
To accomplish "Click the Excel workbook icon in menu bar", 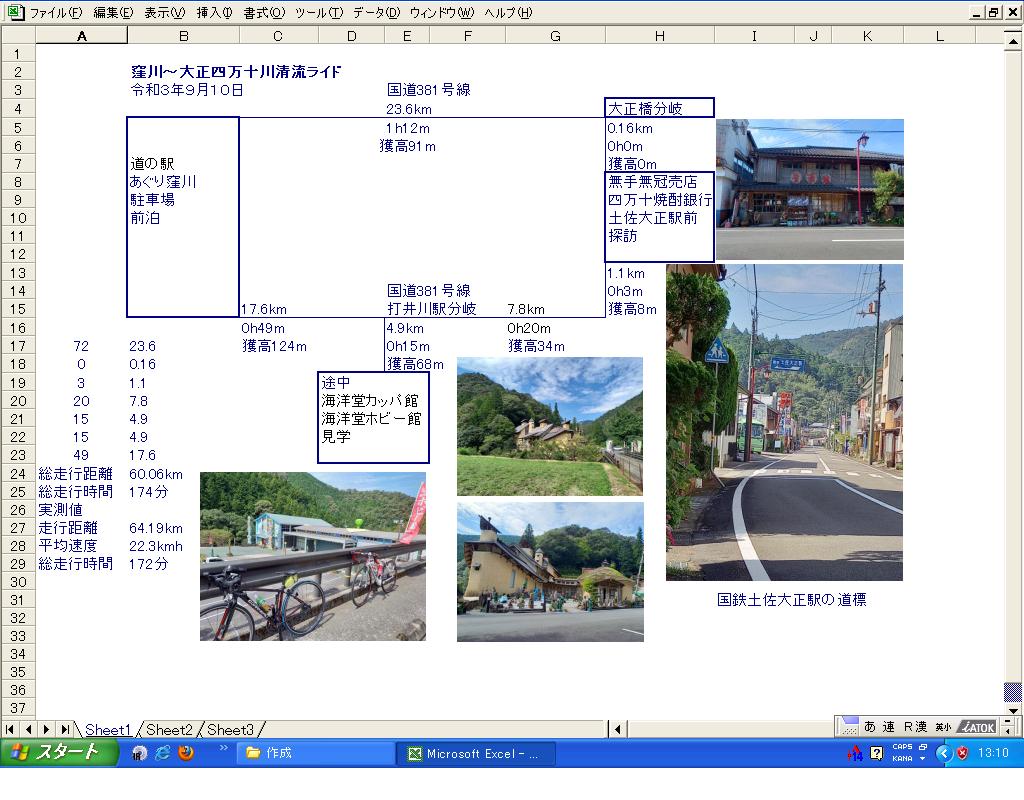I will (x=15, y=13).
